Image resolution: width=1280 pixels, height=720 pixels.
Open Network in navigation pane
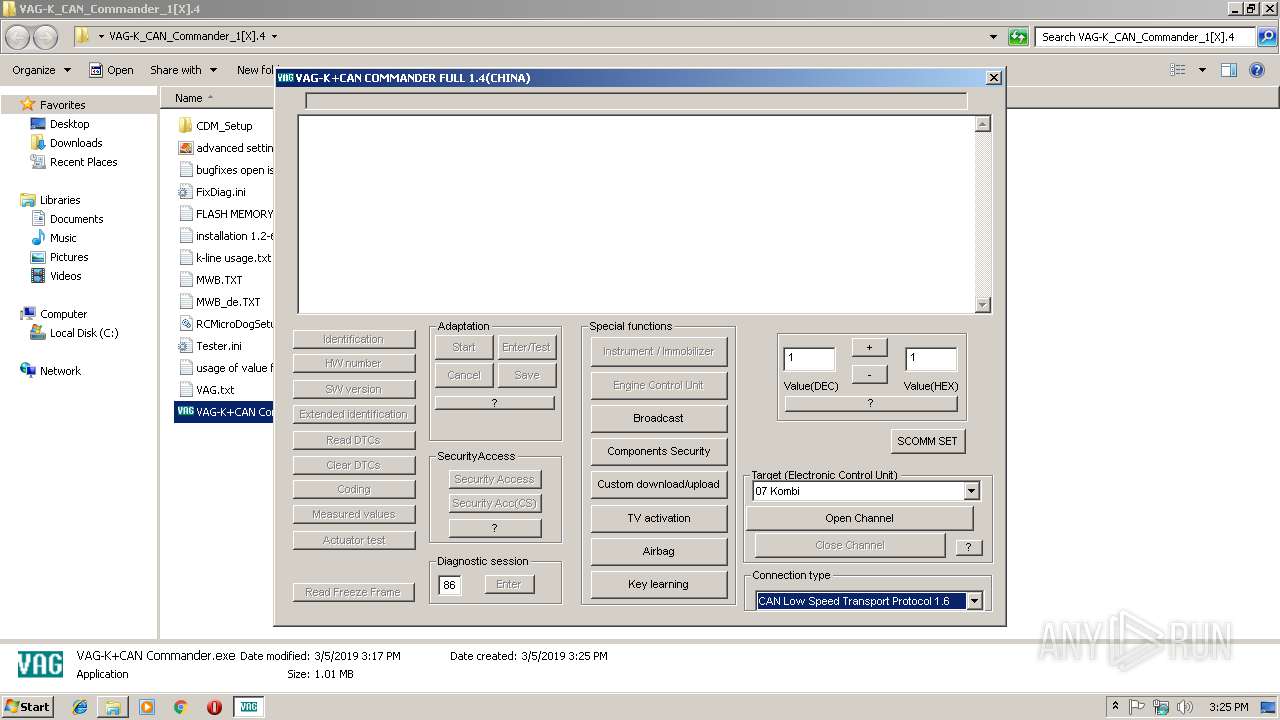[60, 371]
